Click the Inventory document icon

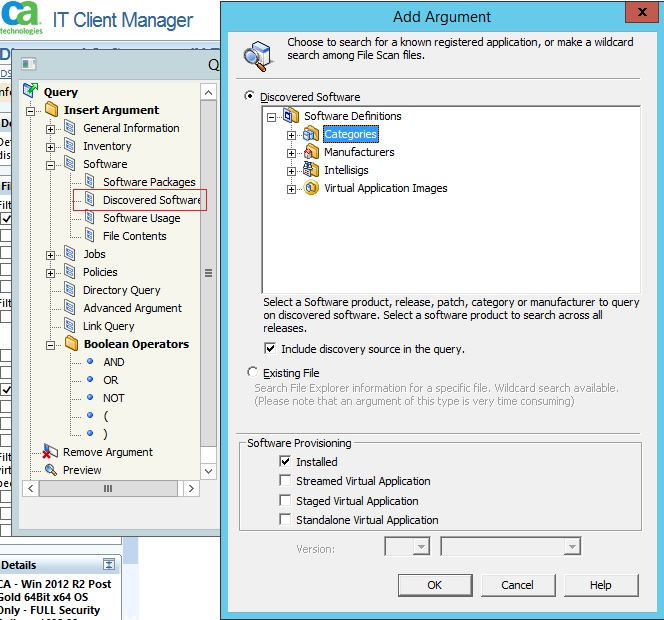[70, 146]
